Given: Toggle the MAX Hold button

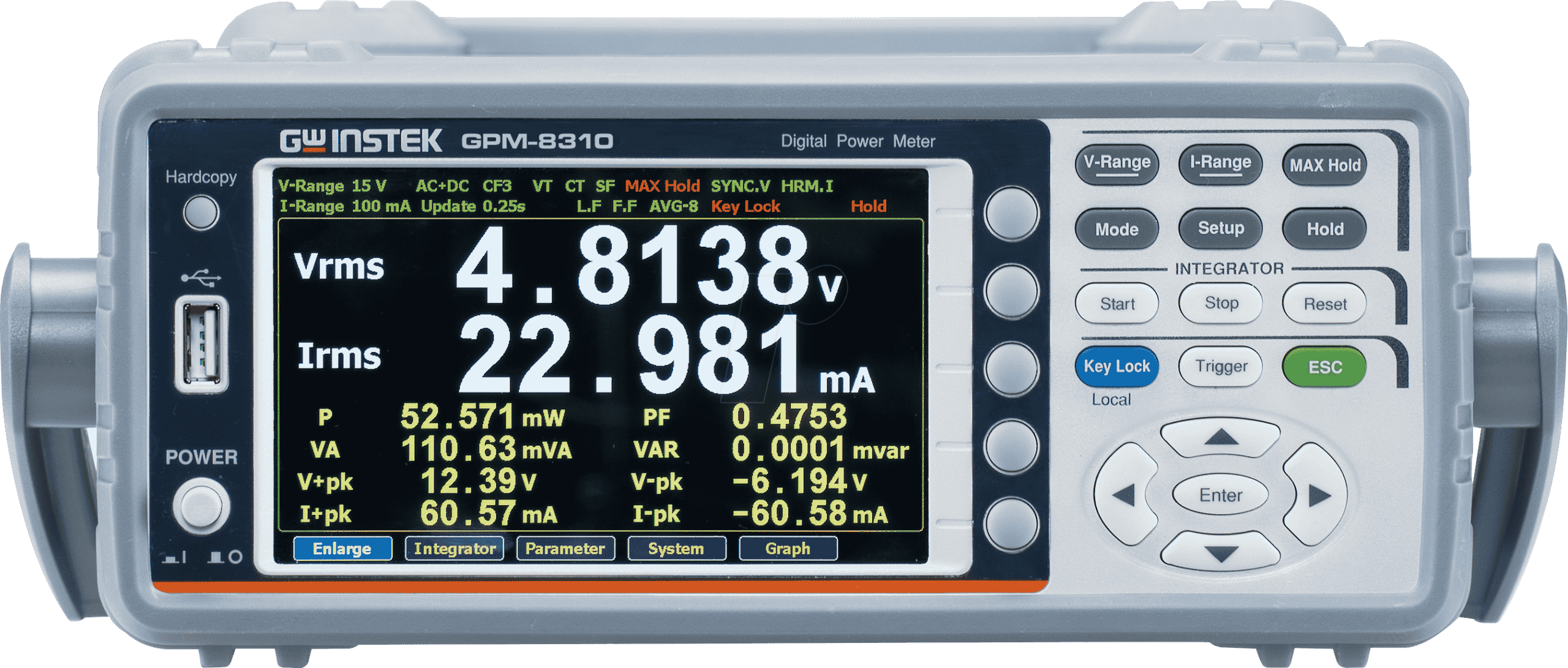Looking at the screenshot, I should tap(1324, 165).
